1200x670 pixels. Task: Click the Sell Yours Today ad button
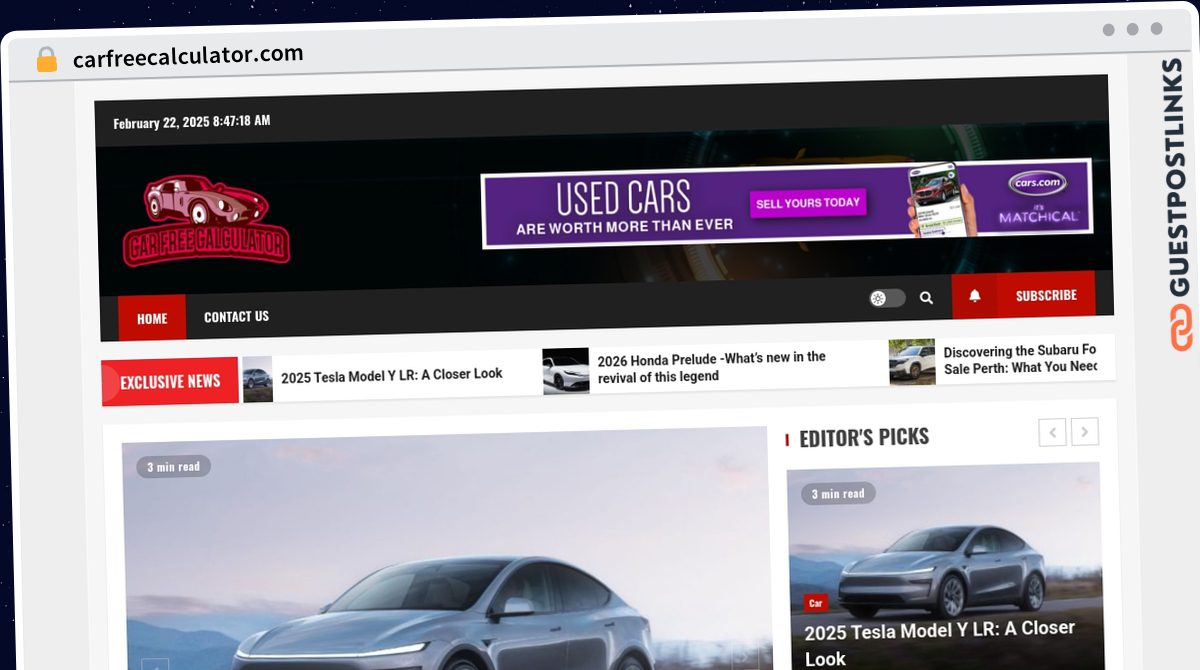pyautogui.click(x=808, y=203)
